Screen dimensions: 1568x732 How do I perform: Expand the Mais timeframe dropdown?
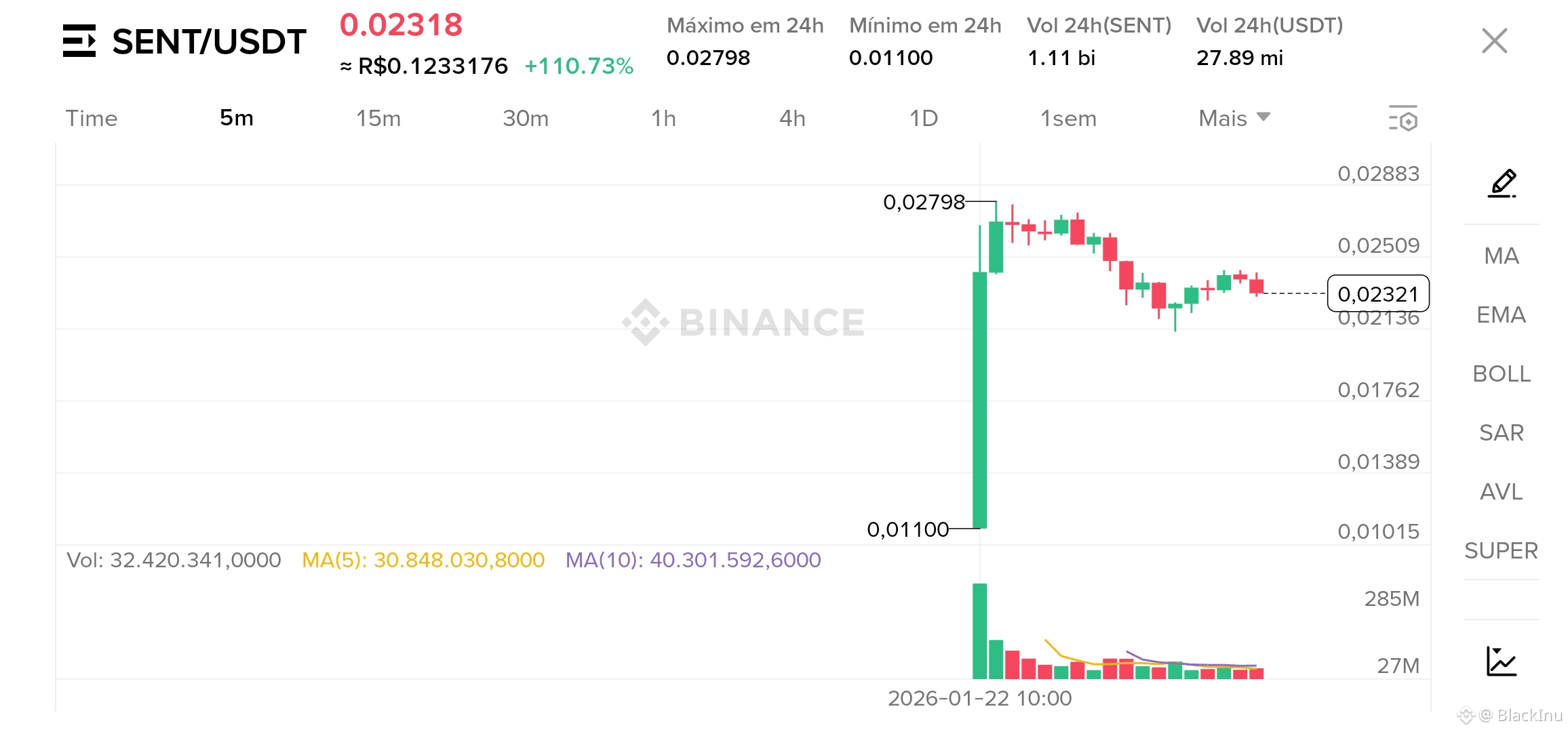pos(1234,119)
